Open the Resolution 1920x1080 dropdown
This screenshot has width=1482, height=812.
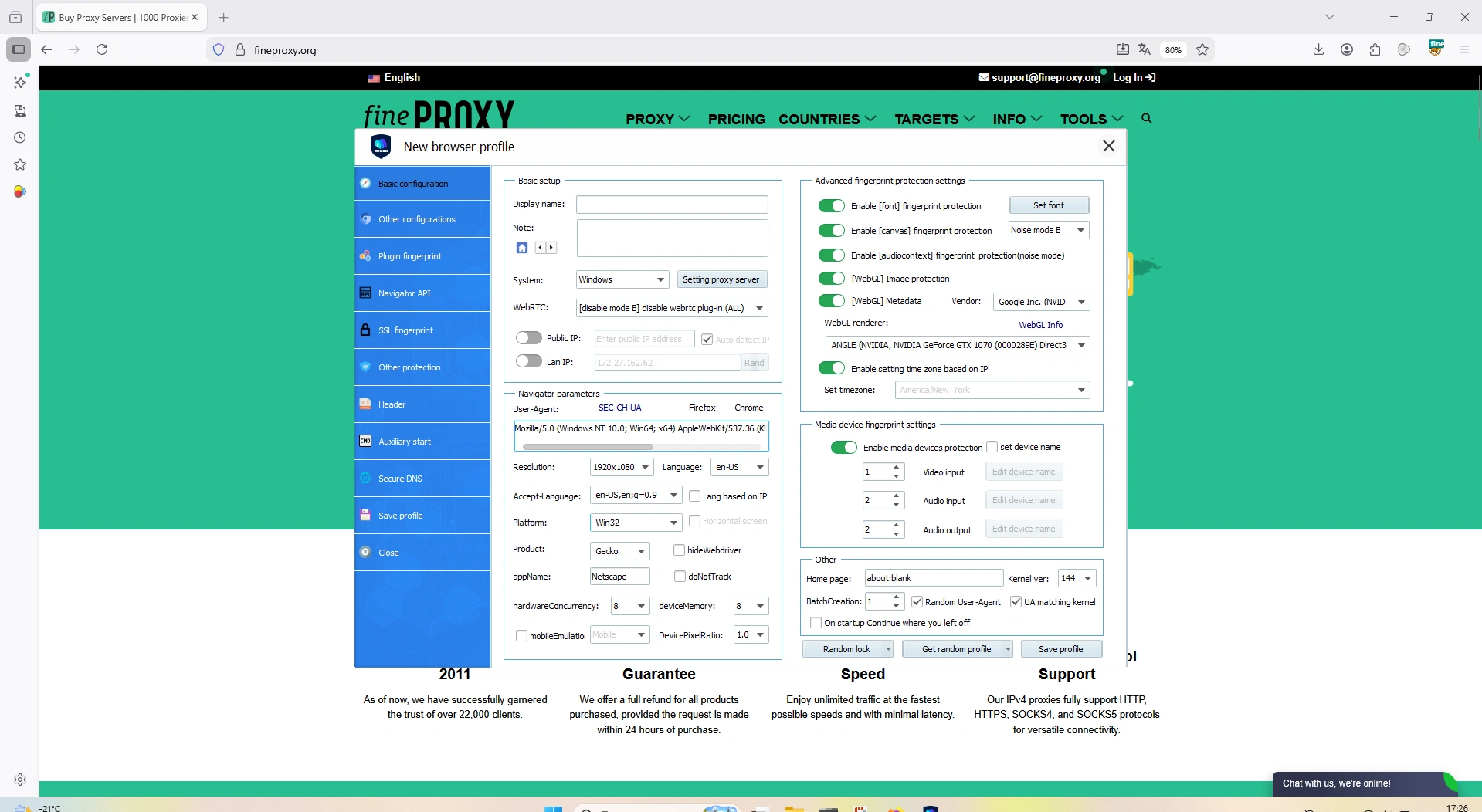pos(622,467)
